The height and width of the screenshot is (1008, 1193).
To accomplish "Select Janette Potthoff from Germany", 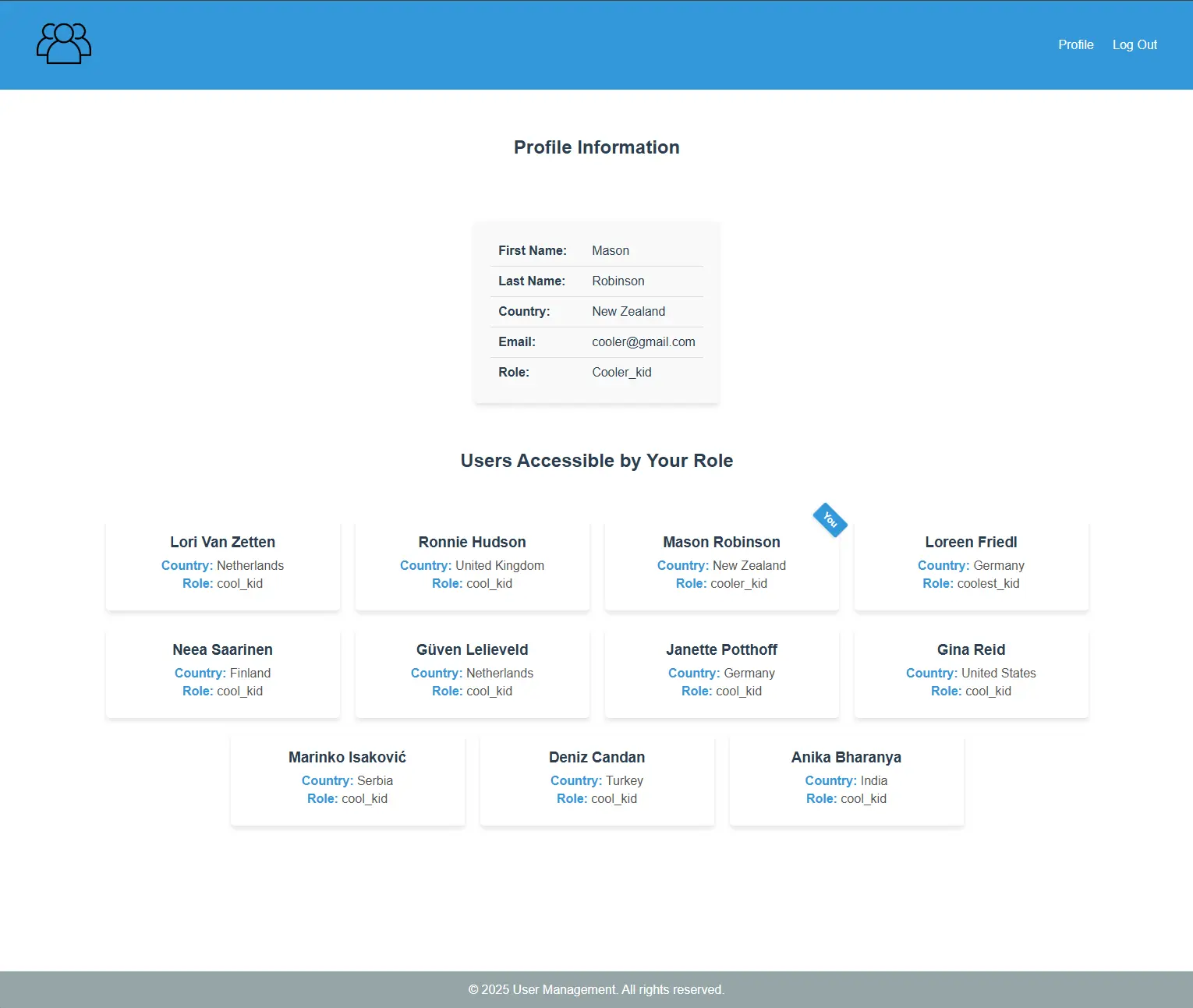I will [721, 672].
